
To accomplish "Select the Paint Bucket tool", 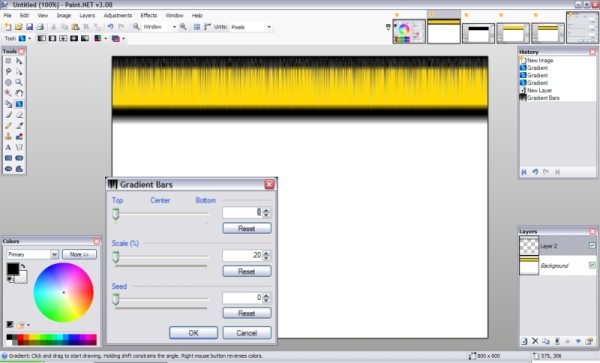I will click(8, 104).
